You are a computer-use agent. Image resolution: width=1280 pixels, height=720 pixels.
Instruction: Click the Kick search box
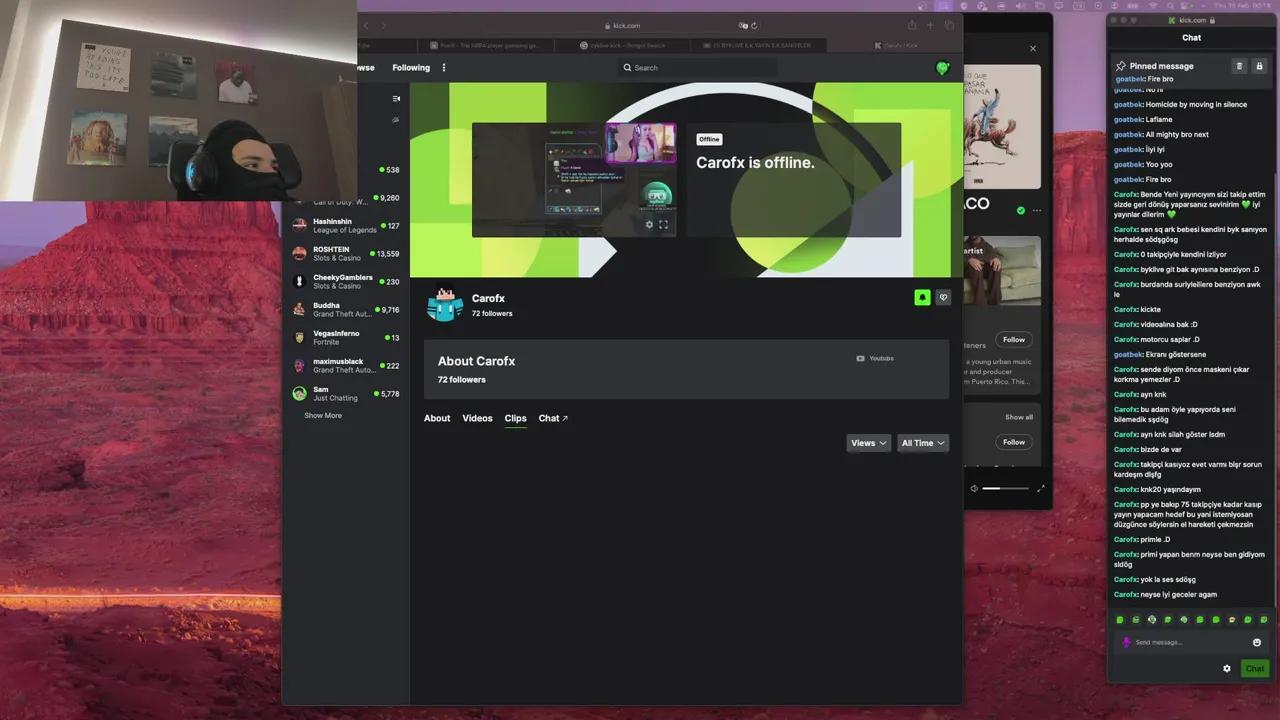[x=696, y=68]
